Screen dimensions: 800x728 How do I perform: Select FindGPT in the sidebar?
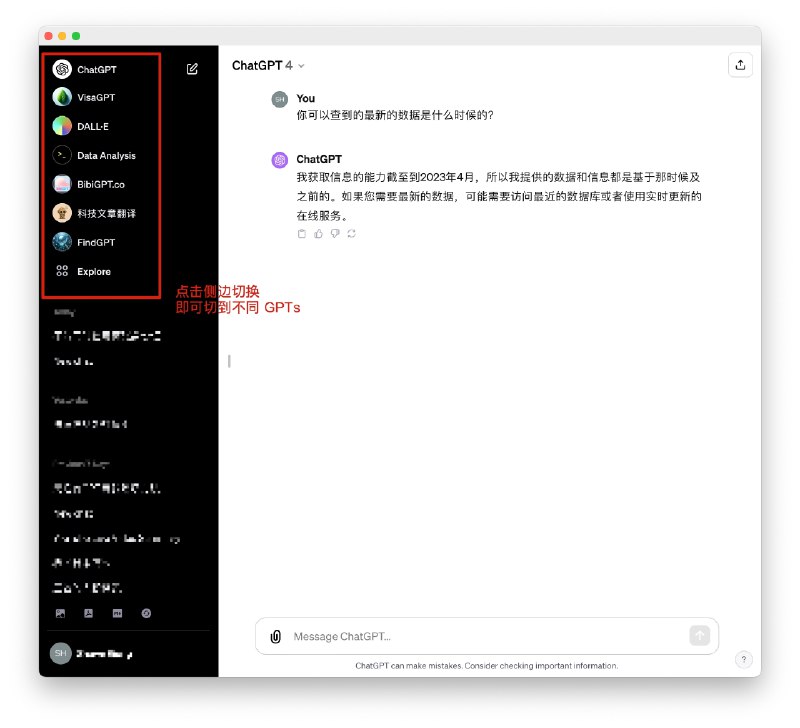[84, 242]
